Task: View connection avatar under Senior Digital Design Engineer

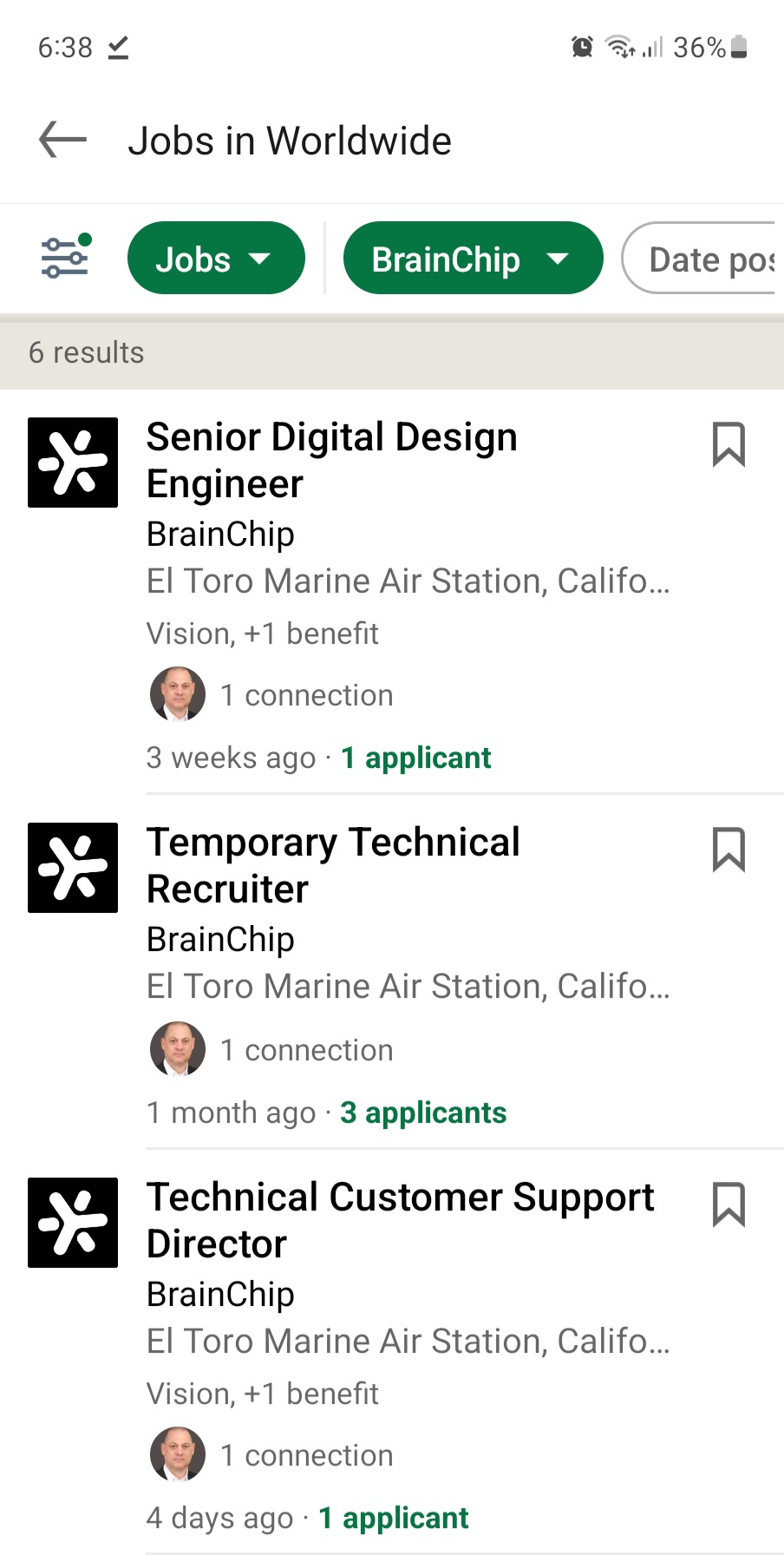Action: pyautogui.click(x=178, y=694)
